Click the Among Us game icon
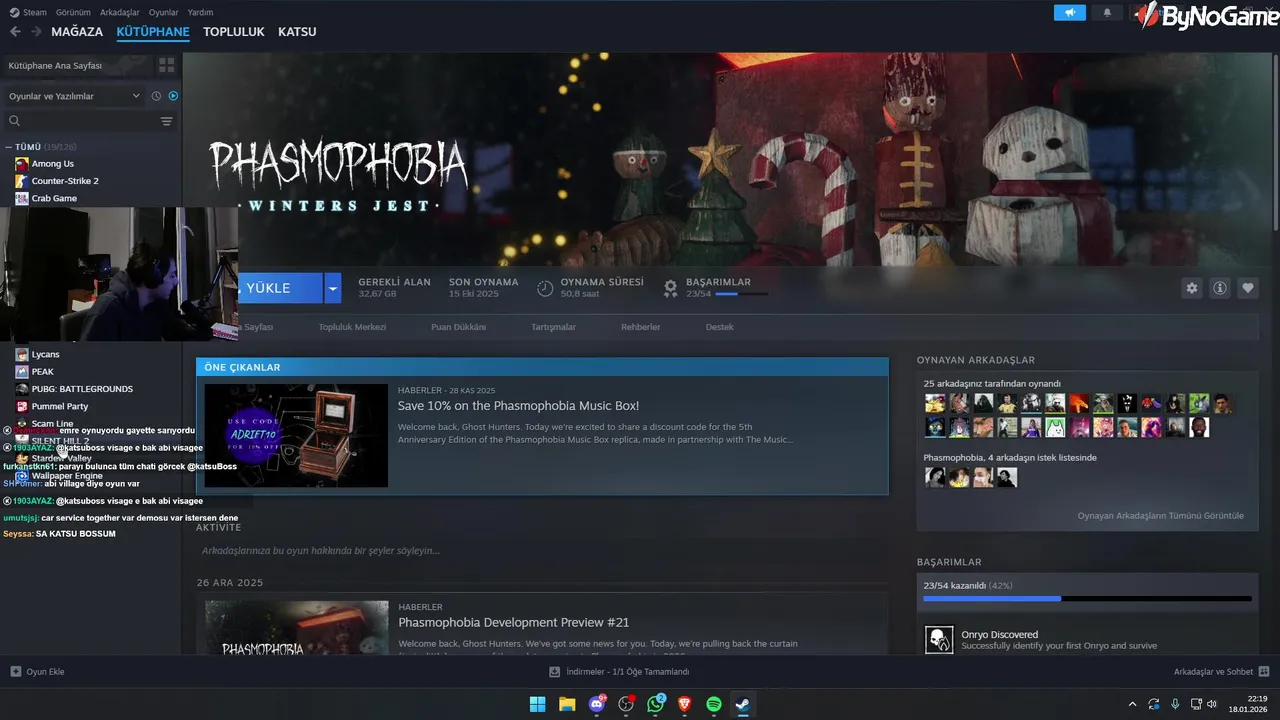Image resolution: width=1280 pixels, height=720 pixels. point(22,164)
